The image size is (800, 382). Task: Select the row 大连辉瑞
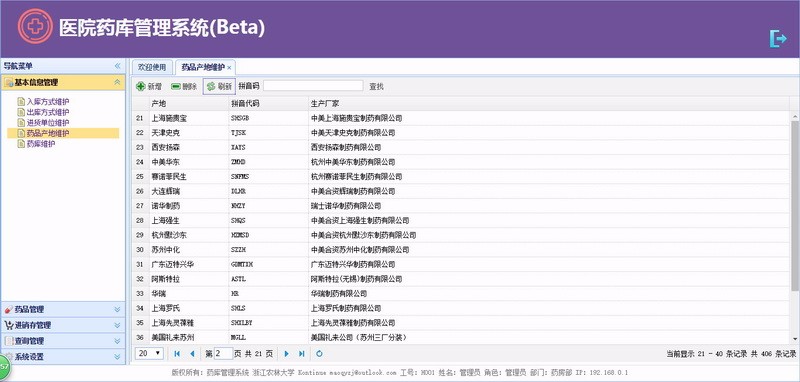pyautogui.click(x=461, y=191)
